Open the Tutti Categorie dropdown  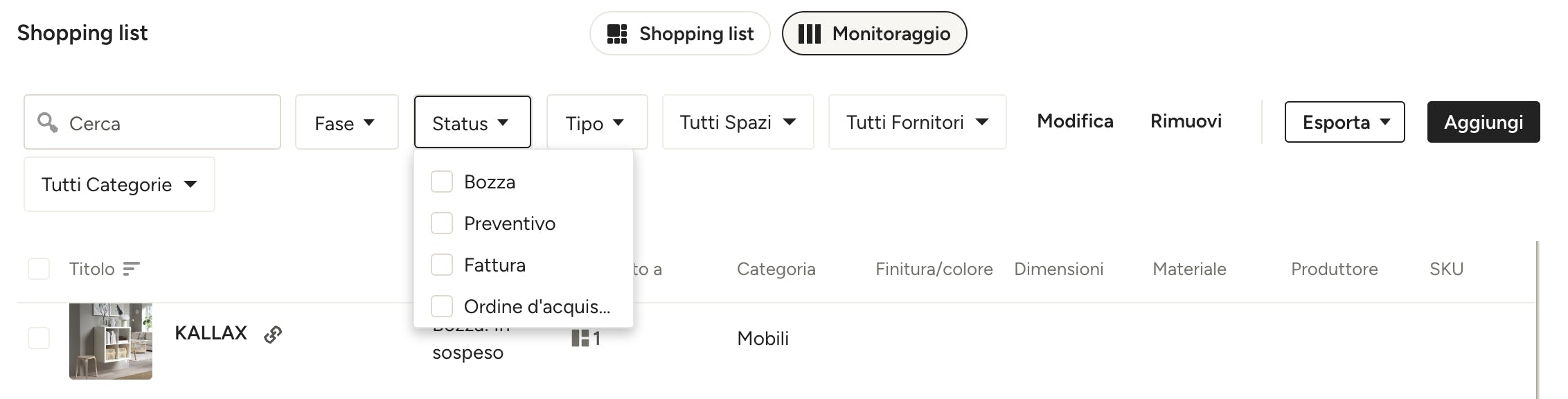click(119, 184)
